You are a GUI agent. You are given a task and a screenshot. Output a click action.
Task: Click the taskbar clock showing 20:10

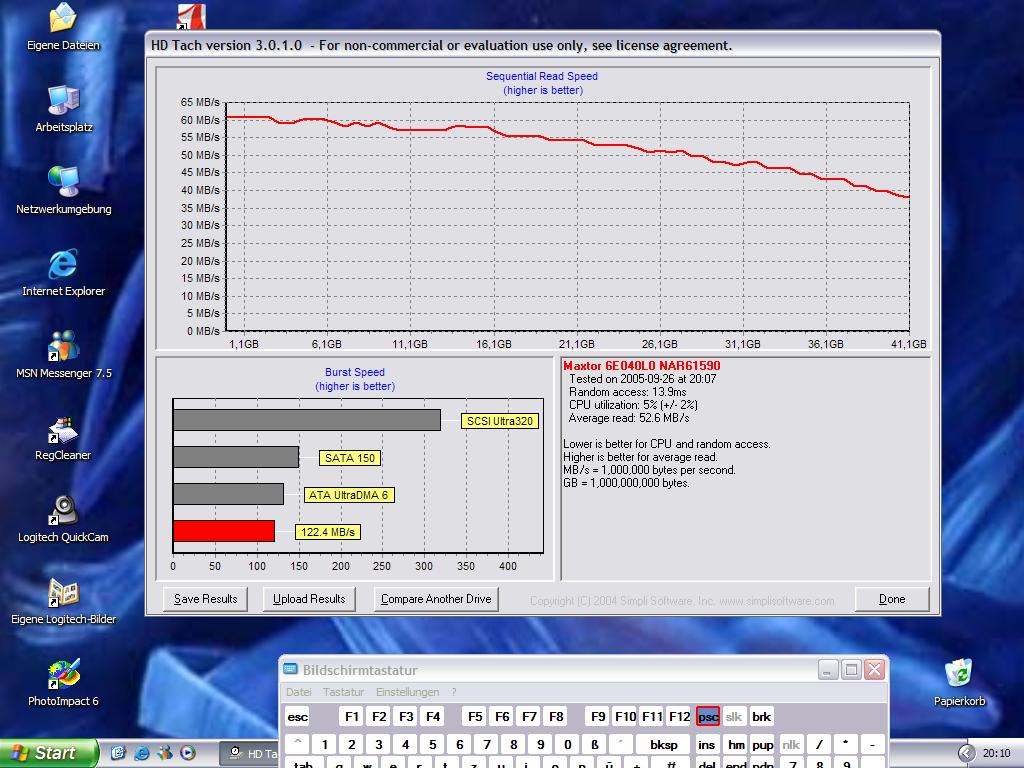[997, 753]
